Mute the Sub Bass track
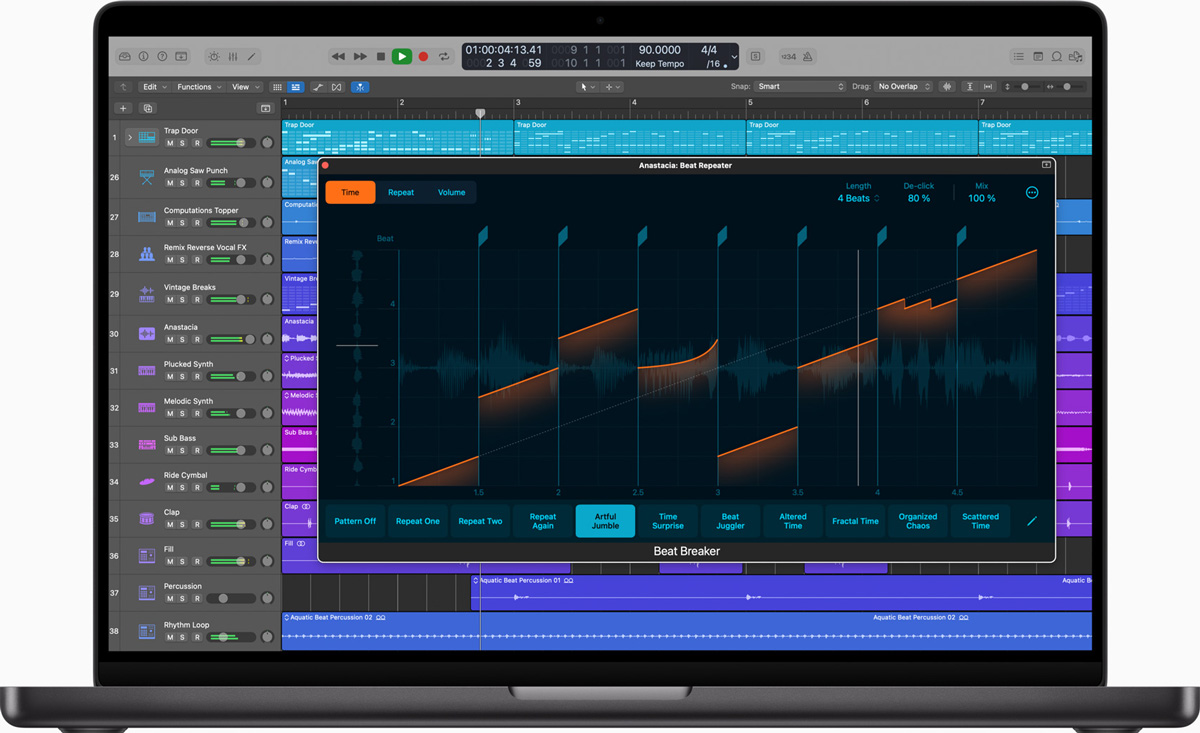 coord(170,451)
